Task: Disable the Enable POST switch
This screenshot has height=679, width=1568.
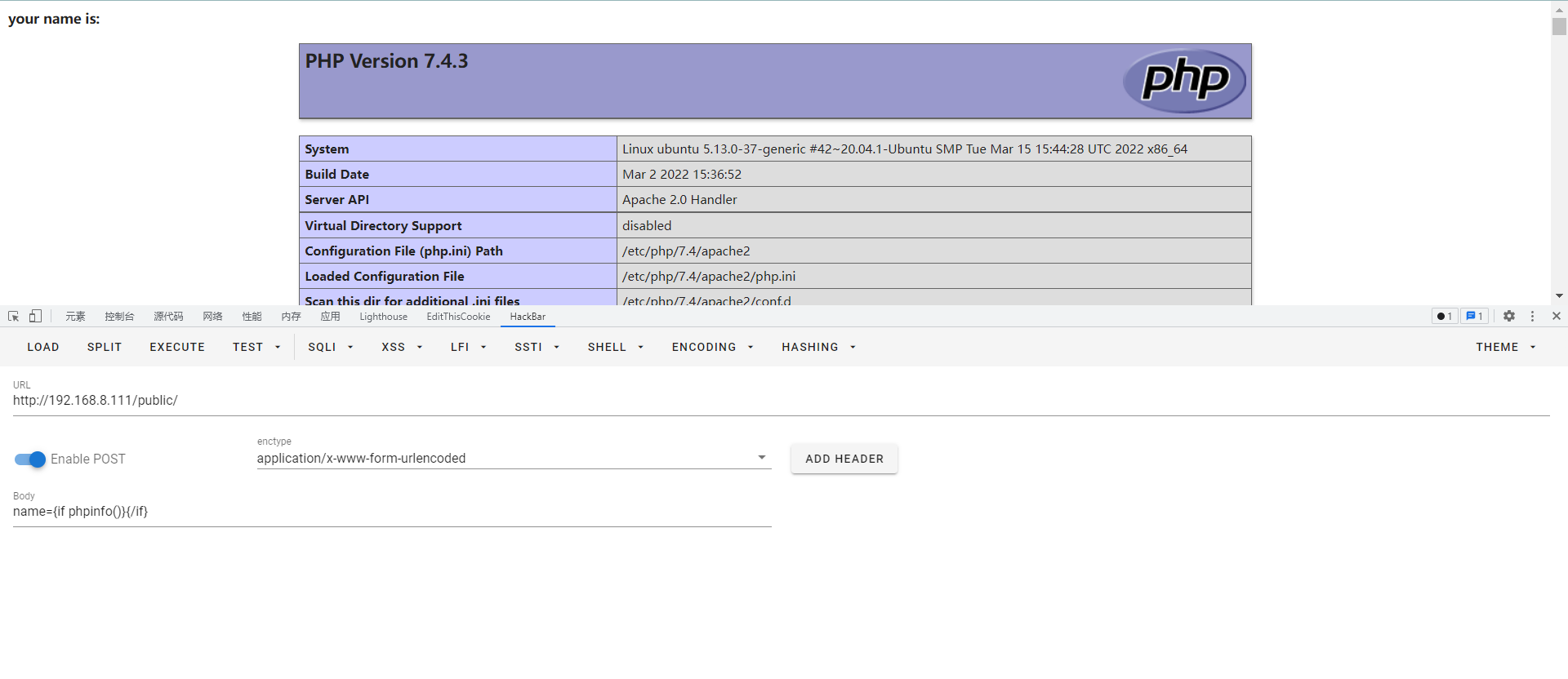Action: click(30, 459)
